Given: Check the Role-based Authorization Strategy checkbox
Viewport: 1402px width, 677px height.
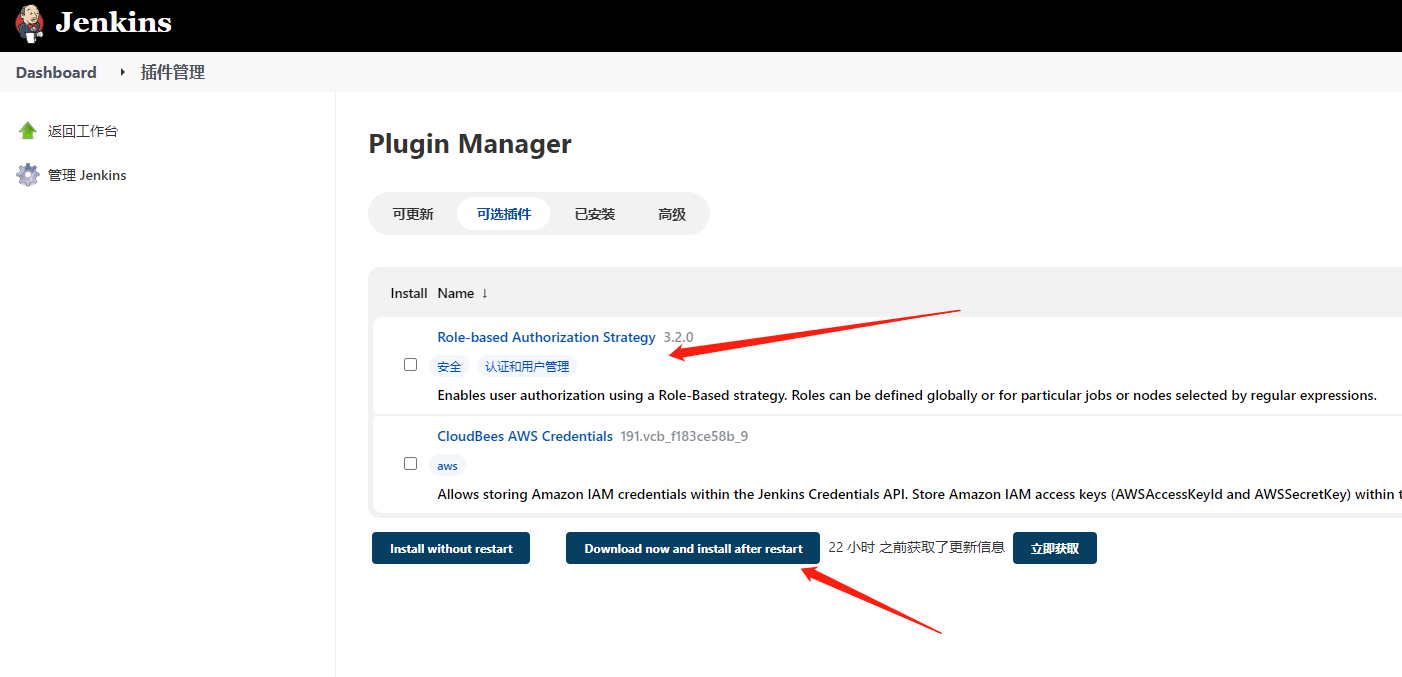Looking at the screenshot, I should click(410, 365).
